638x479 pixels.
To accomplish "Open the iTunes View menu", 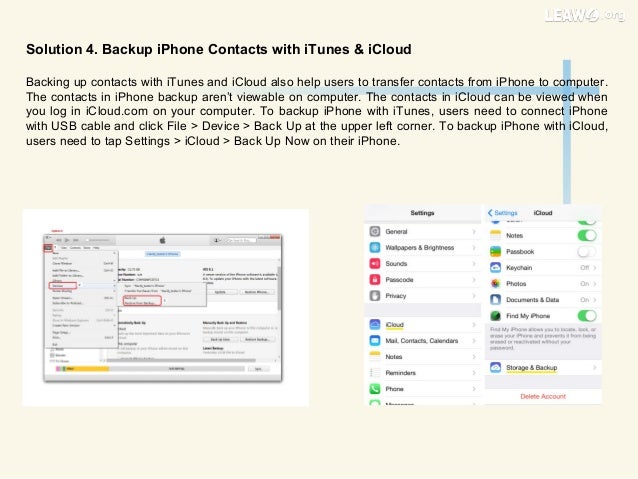I will [64, 247].
